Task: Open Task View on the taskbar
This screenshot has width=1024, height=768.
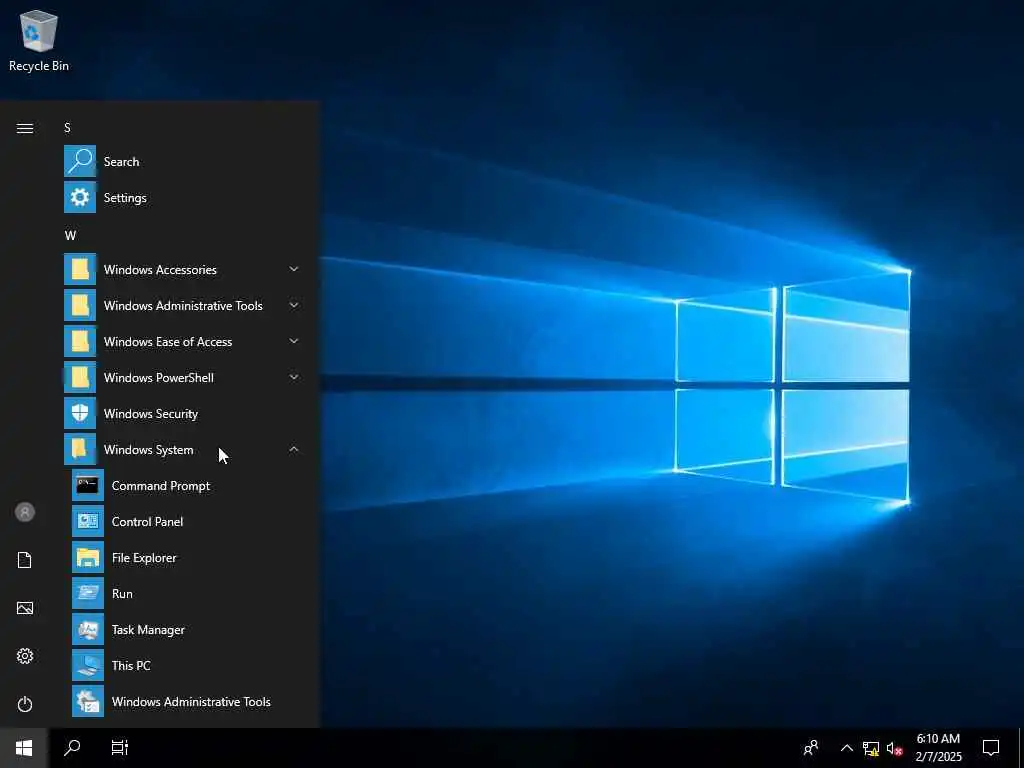Action: [x=120, y=748]
